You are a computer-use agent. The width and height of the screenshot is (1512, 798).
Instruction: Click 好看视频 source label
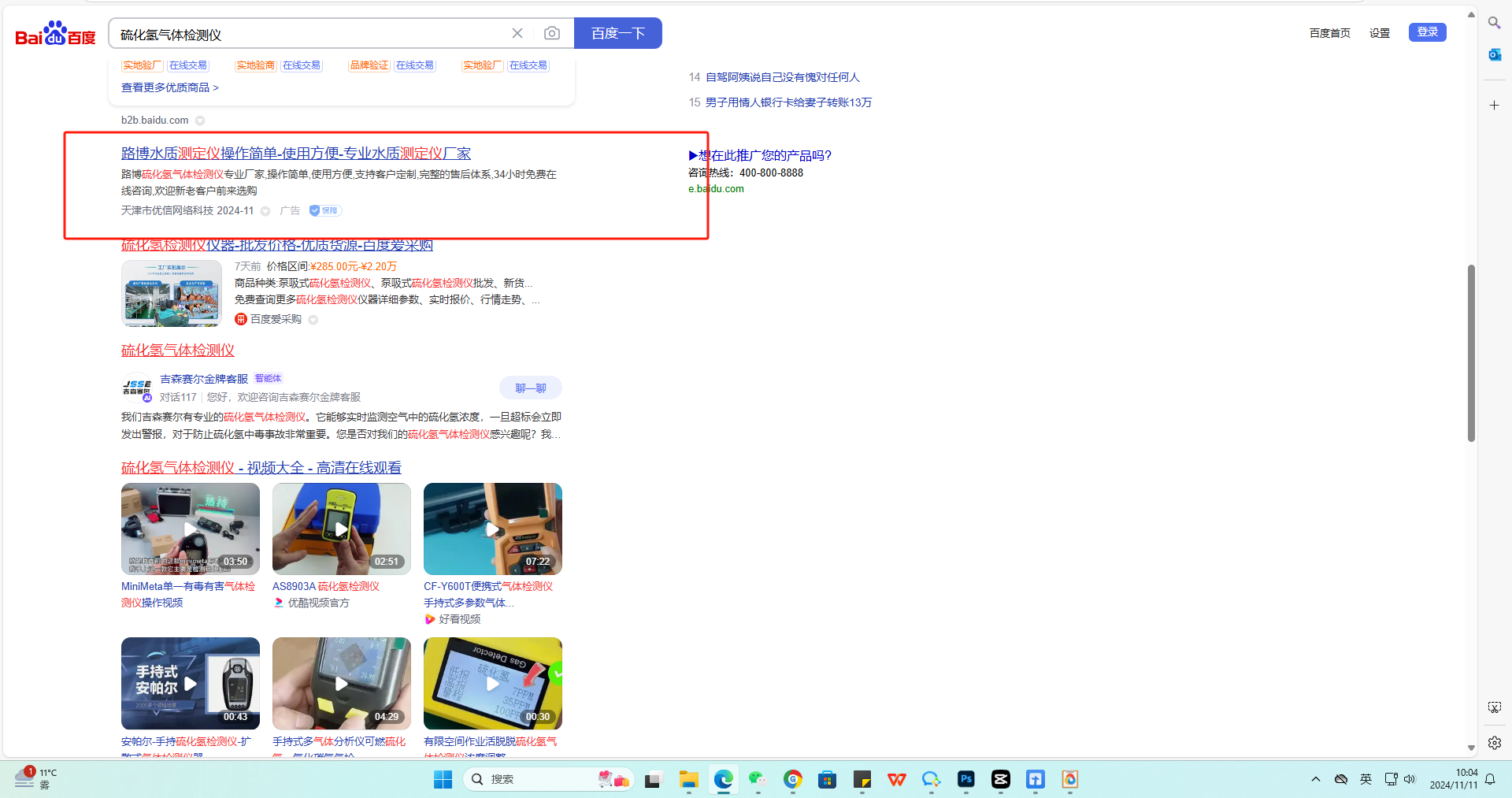point(460,619)
